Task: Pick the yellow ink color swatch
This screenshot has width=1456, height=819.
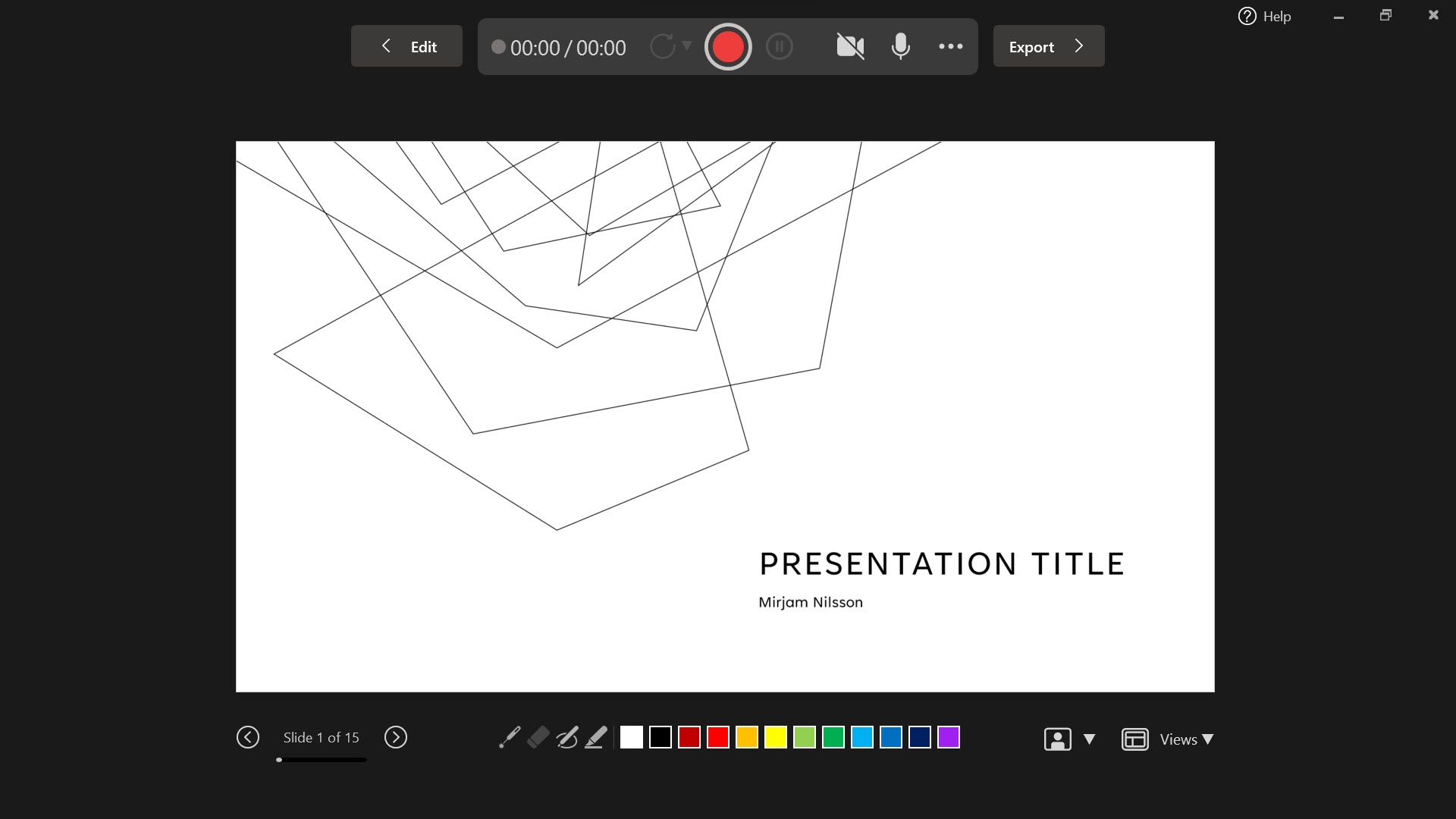Action: (x=775, y=737)
